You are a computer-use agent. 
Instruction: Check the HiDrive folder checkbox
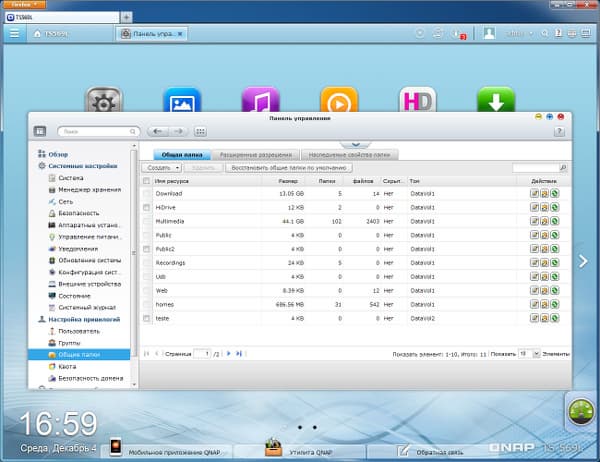pyautogui.click(x=147, y=206)
